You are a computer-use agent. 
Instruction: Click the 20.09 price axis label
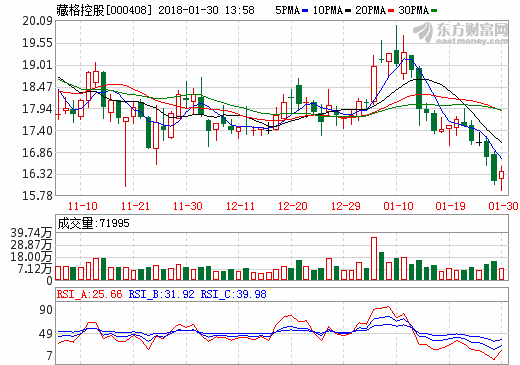pyautogui.click(x=37, y=21)
